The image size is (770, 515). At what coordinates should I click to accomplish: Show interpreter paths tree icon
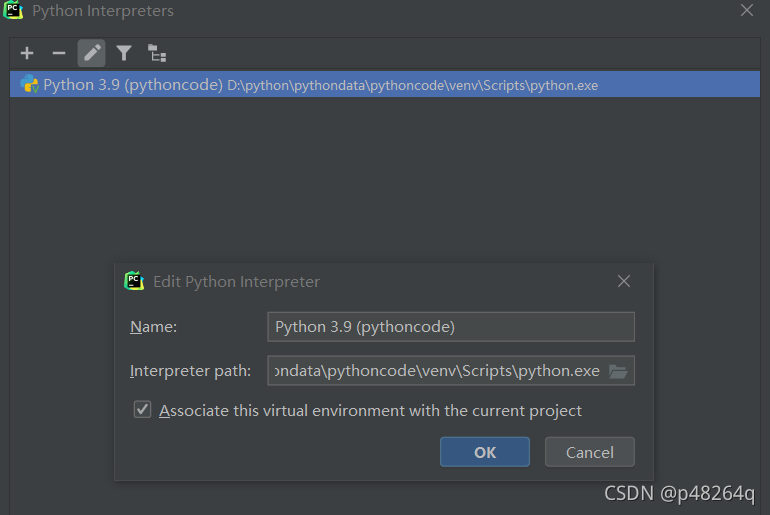pos(157,53)
